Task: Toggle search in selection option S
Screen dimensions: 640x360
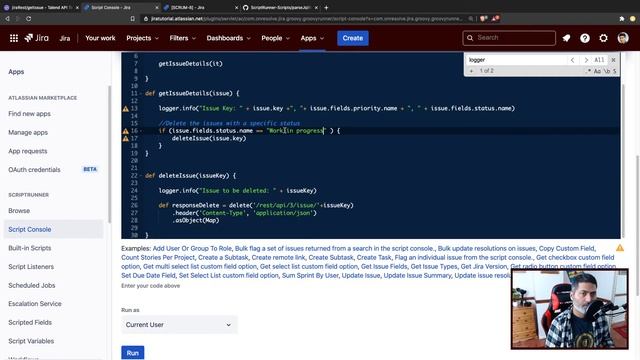Action: (614, 71)
